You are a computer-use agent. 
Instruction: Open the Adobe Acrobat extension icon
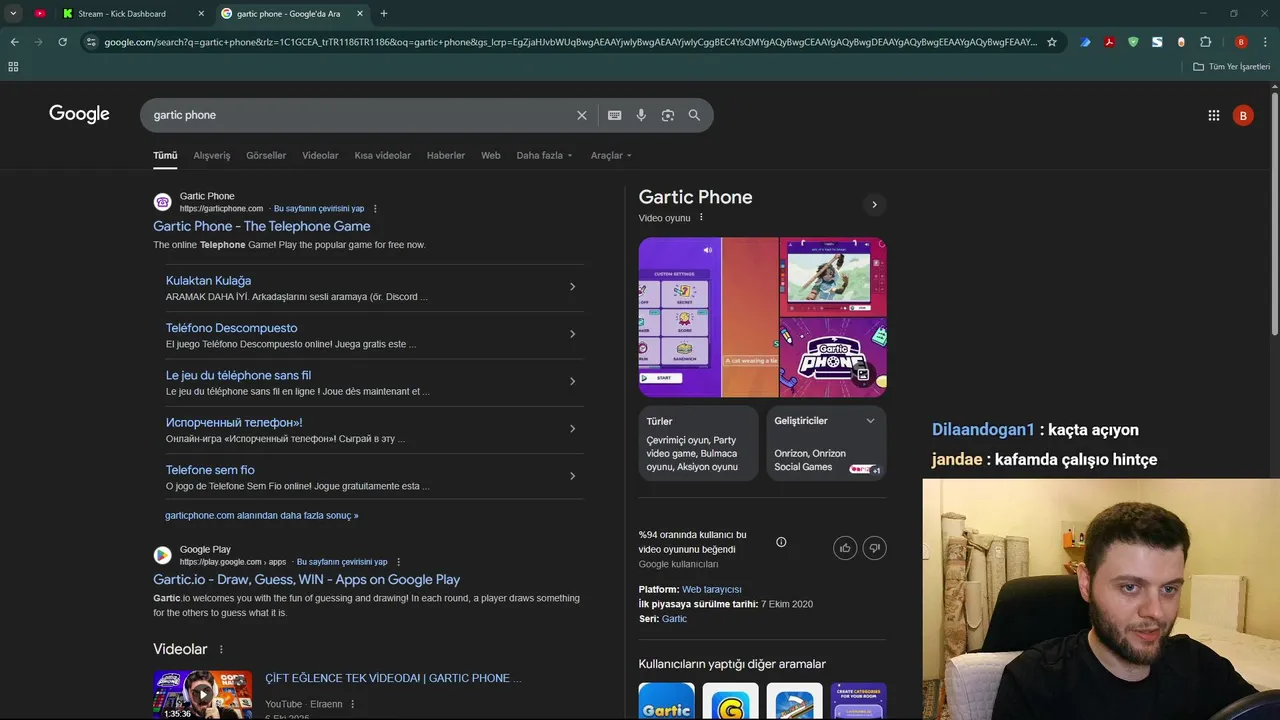pyautogui.click(x=1109, y=42)
